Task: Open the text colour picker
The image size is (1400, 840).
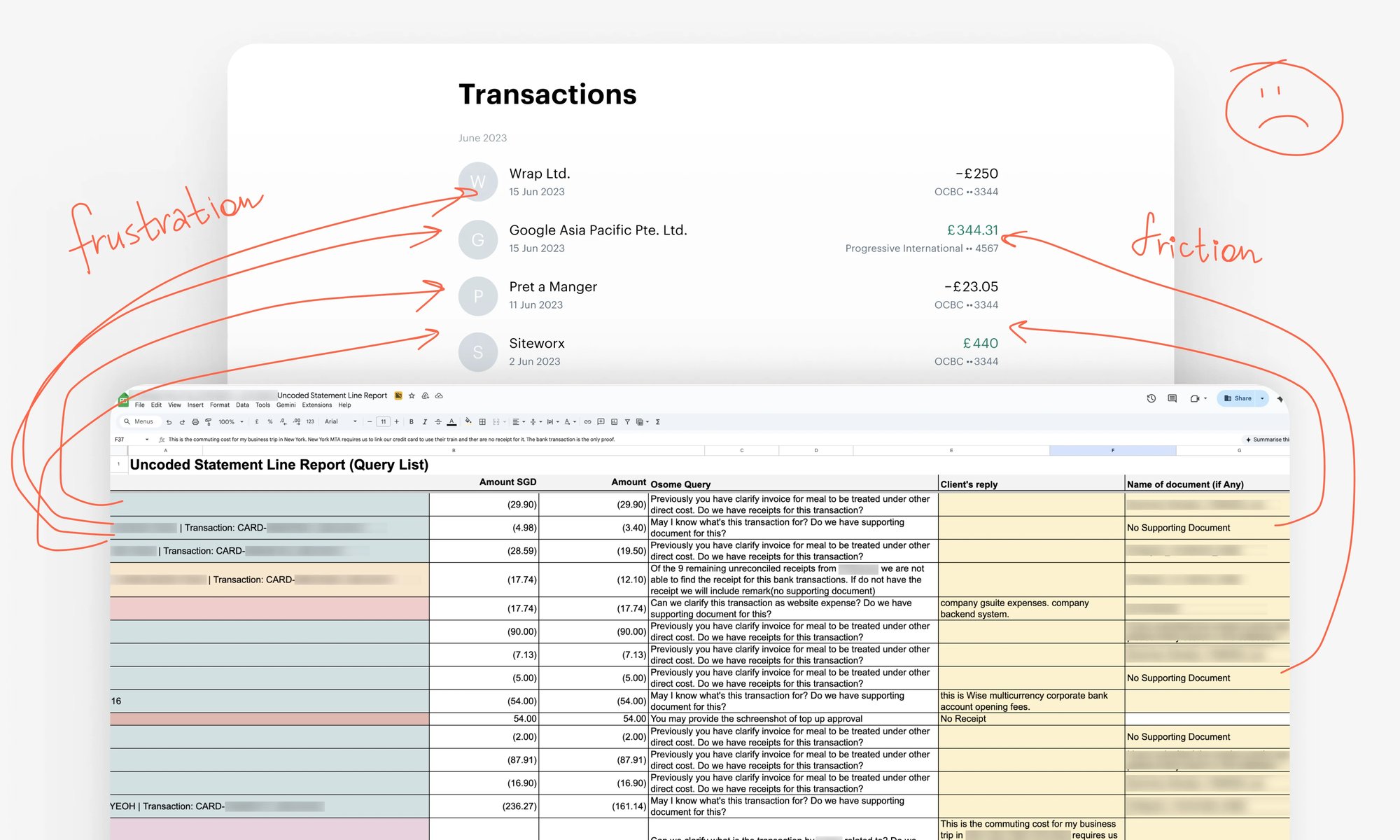Action: click(451, 421)
